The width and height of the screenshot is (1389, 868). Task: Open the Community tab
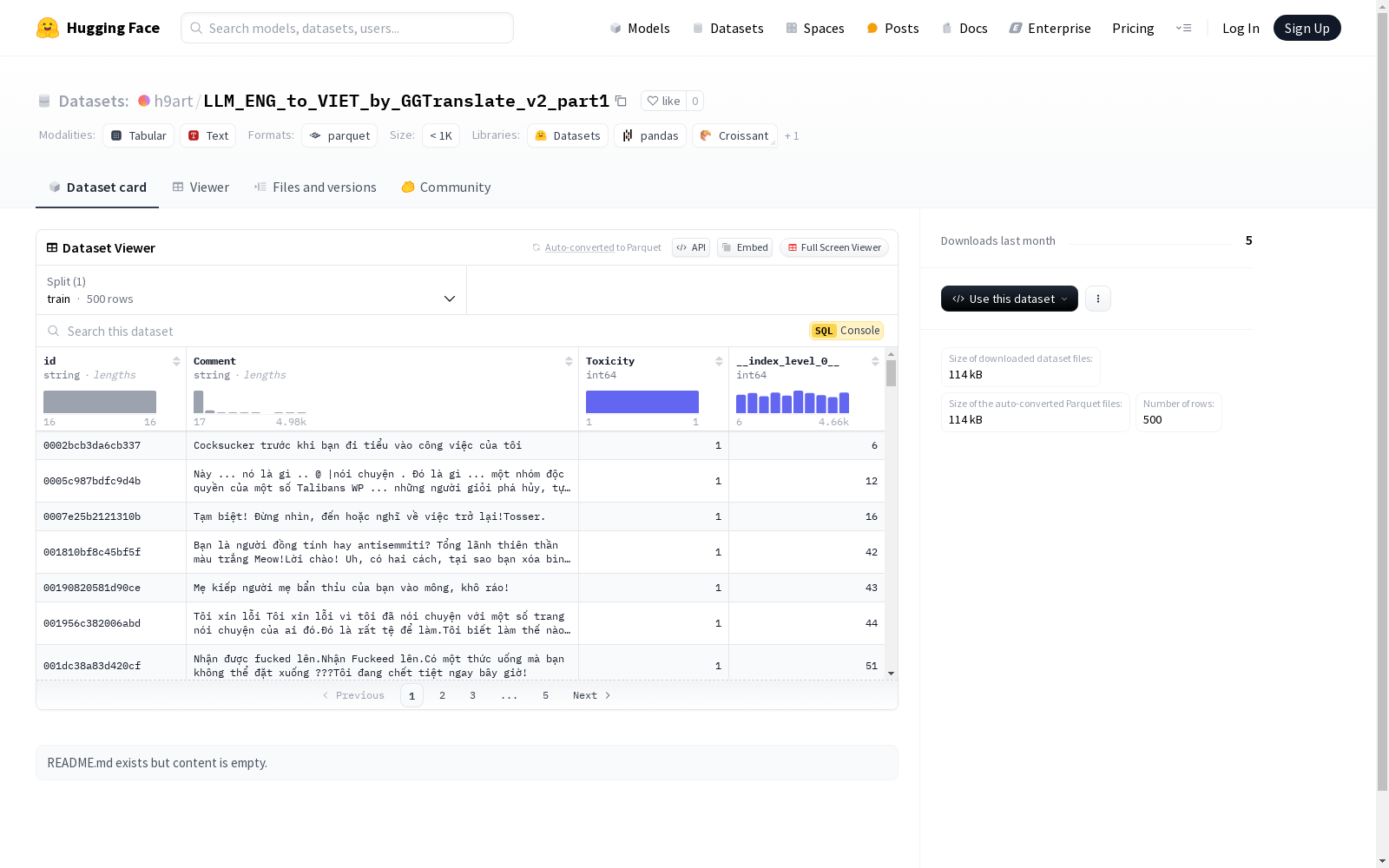coord(446,187)
